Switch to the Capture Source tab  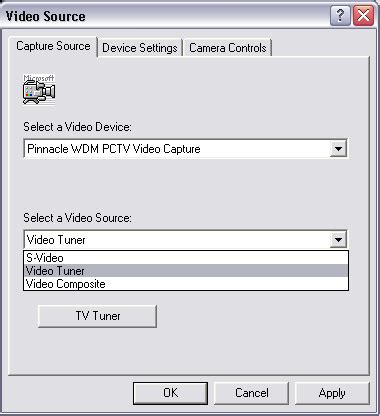(x=53, y=46)
